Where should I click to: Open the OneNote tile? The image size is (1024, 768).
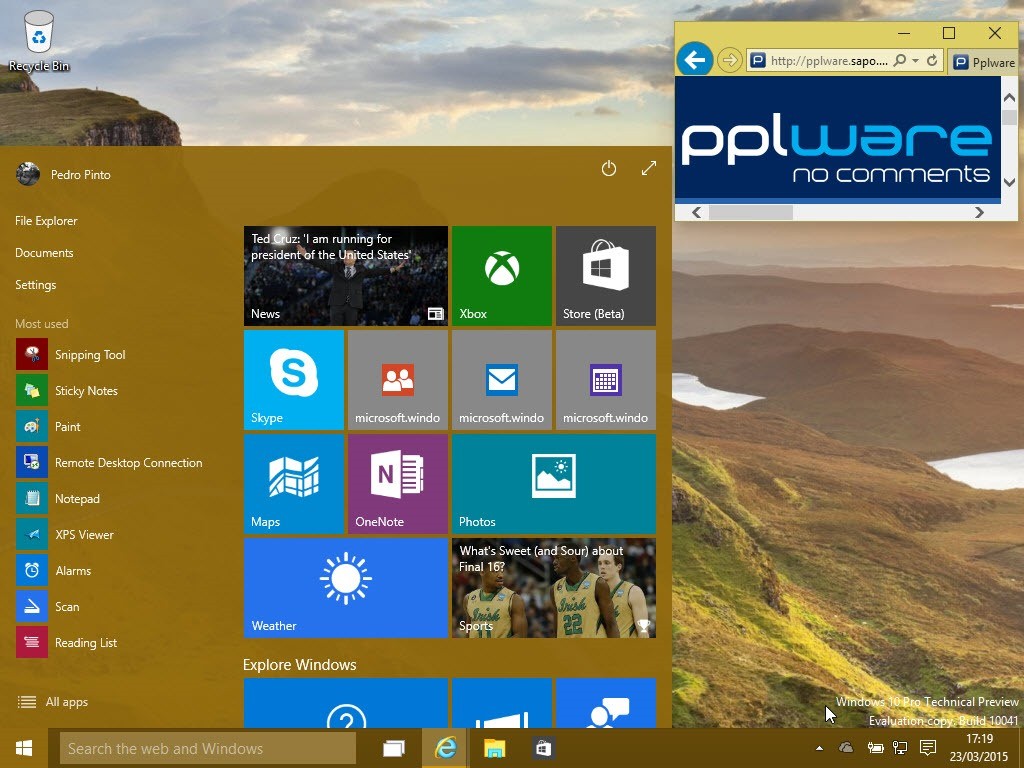pos(398,484)
